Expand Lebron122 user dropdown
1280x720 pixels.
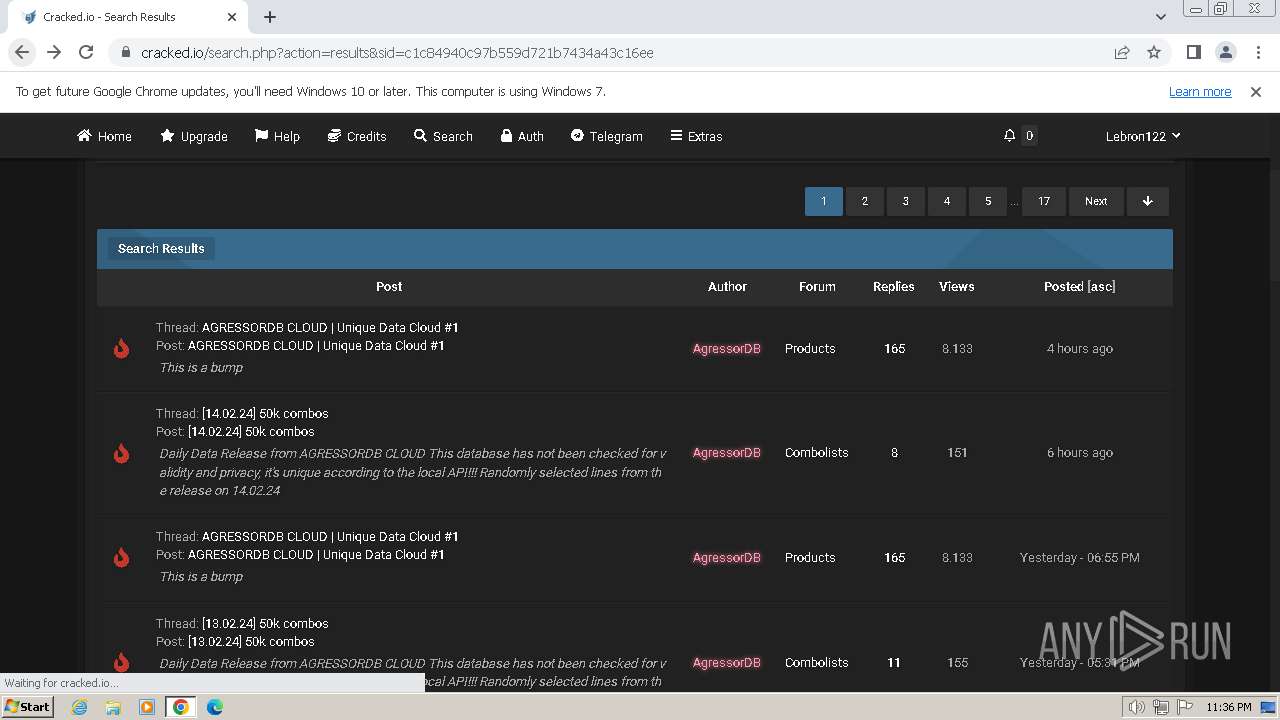coord(1143,136)
